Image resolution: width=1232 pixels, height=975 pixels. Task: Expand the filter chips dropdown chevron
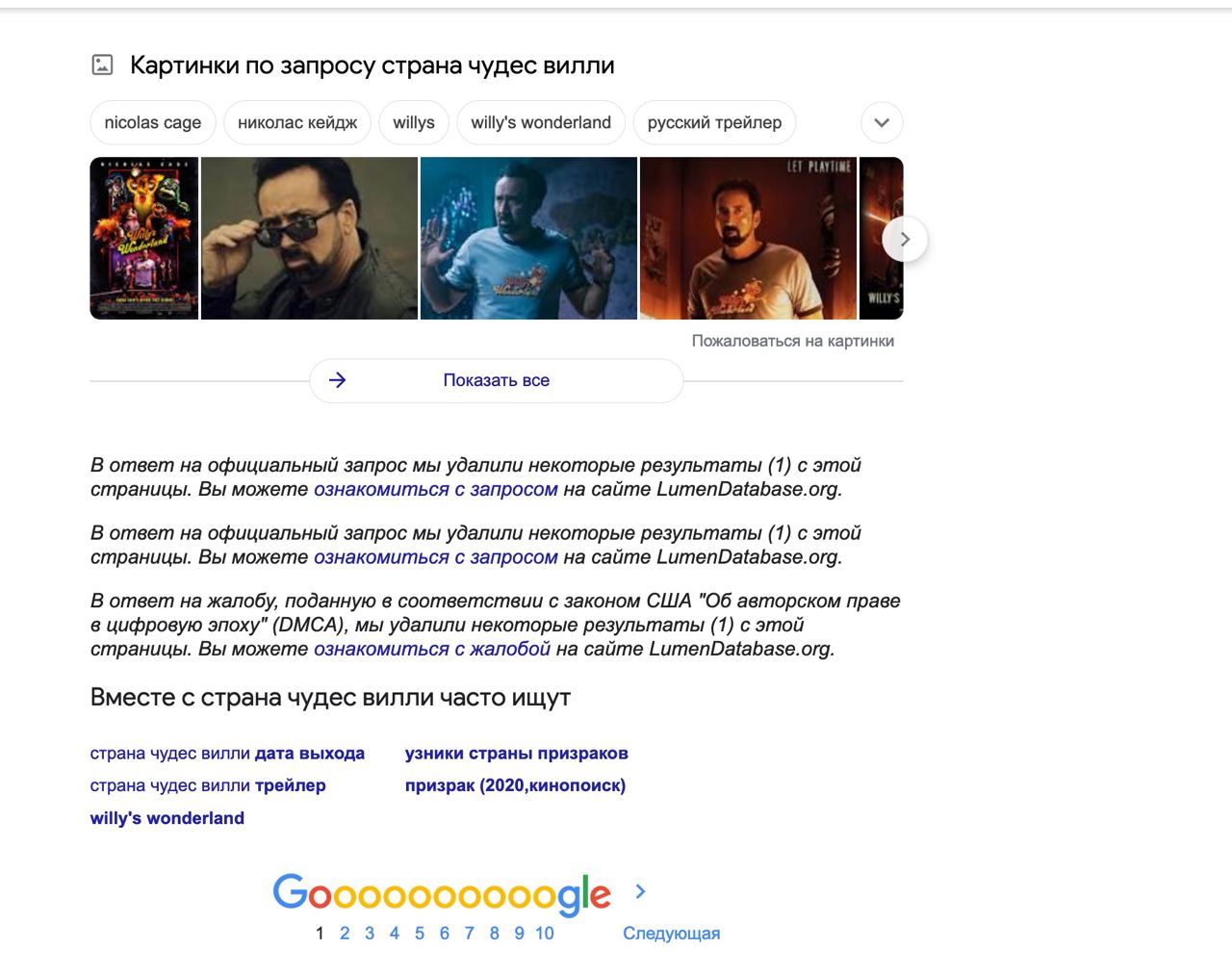point(882,123)
